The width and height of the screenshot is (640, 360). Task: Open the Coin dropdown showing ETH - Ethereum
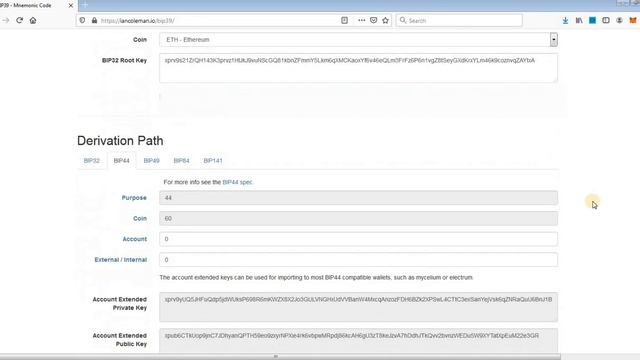pos(358,40)
